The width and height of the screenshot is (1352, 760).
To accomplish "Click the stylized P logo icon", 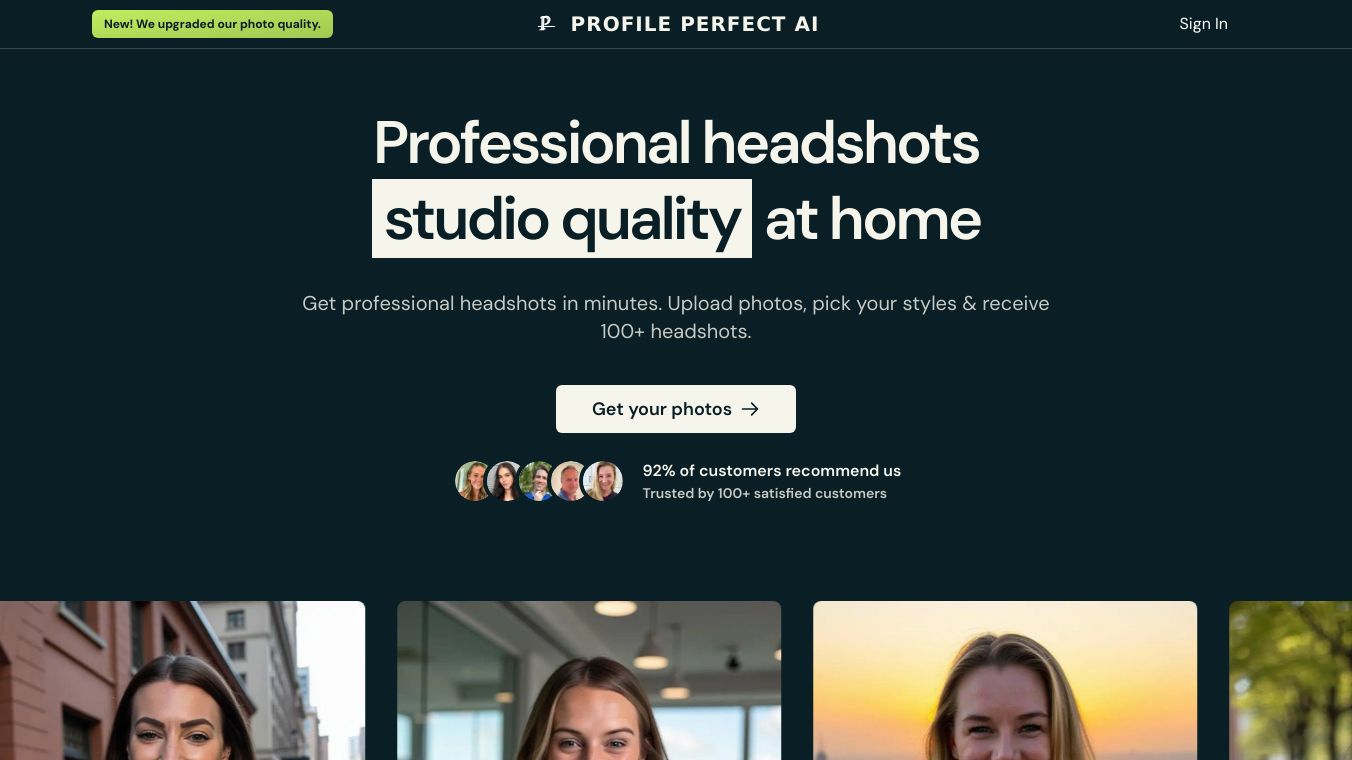I will coord(546,24).
